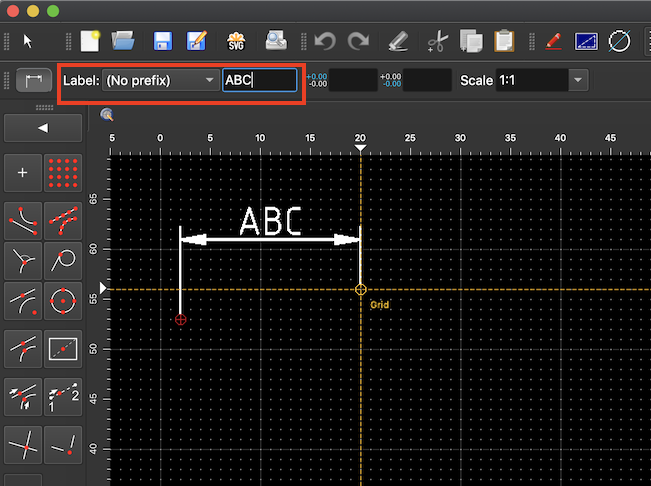Image resolution: width=651 pixels, height=486 pixels.
Task: Save the drawing with the floppy icon
Action: 163,41
